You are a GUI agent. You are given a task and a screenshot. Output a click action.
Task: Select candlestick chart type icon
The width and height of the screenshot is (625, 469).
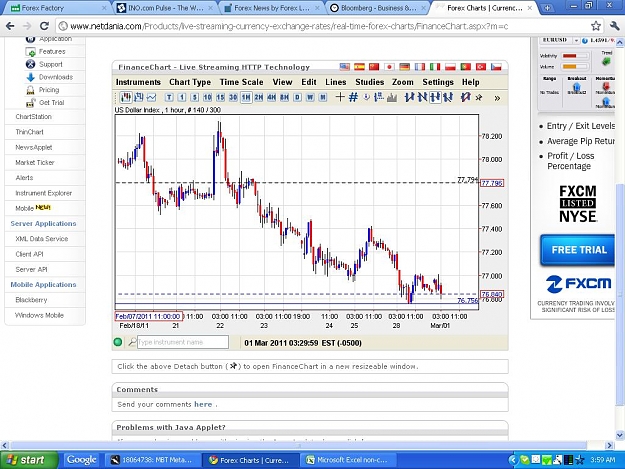(126, 97)
